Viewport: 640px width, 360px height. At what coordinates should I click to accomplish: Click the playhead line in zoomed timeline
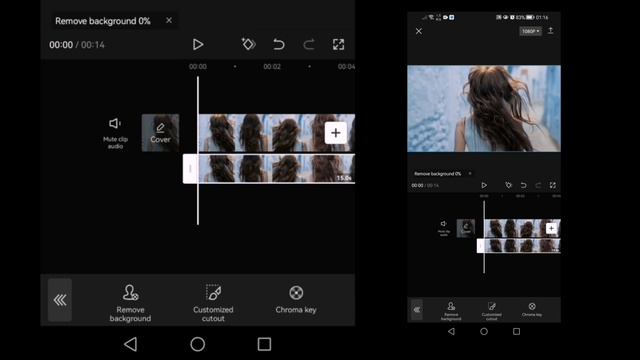[x=198, y=150]
